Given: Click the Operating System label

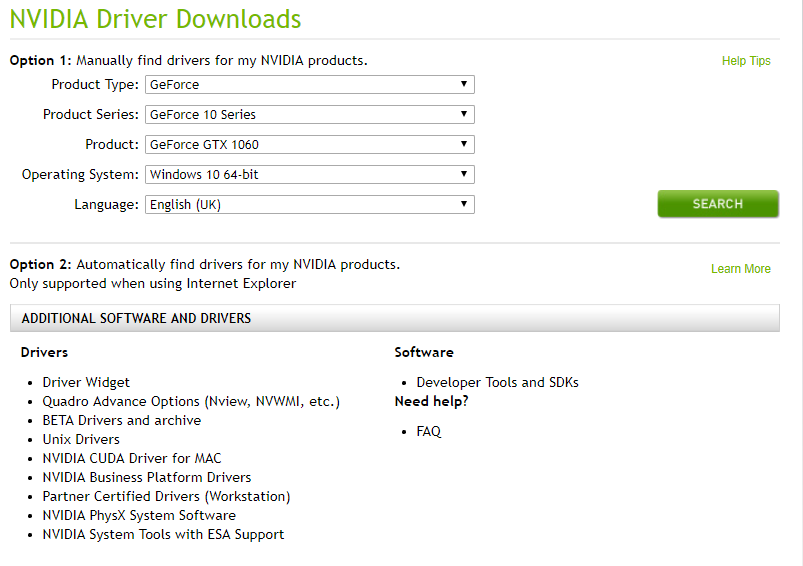Looking at the screenshot, I should tap(80, 175).
